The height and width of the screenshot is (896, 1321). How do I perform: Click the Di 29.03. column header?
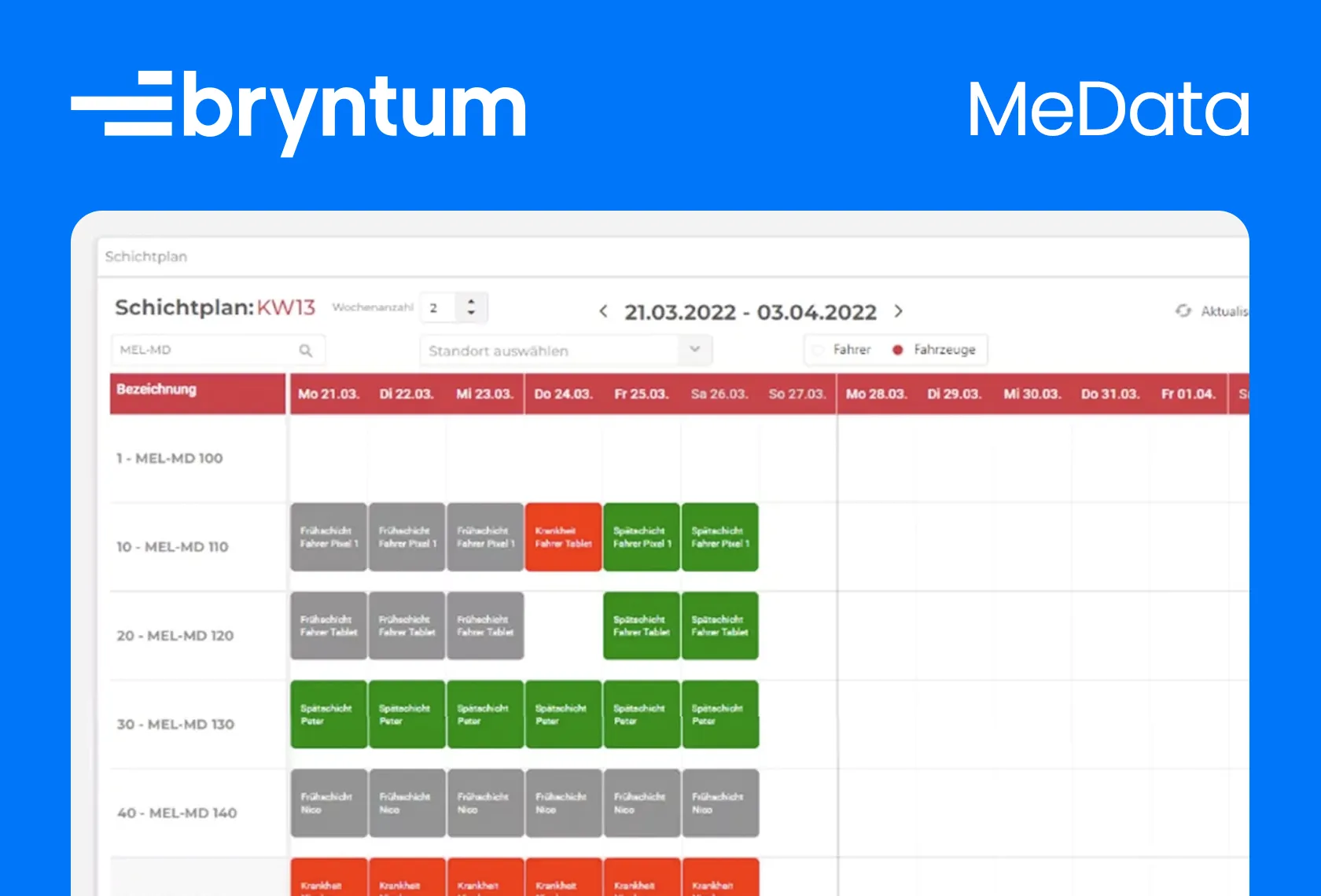click(954, 394)
